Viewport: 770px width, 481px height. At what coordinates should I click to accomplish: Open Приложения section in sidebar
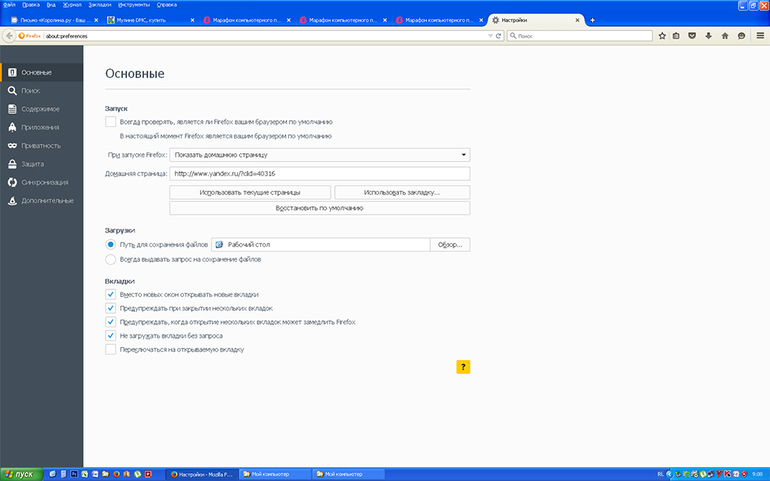coord(42,127)
